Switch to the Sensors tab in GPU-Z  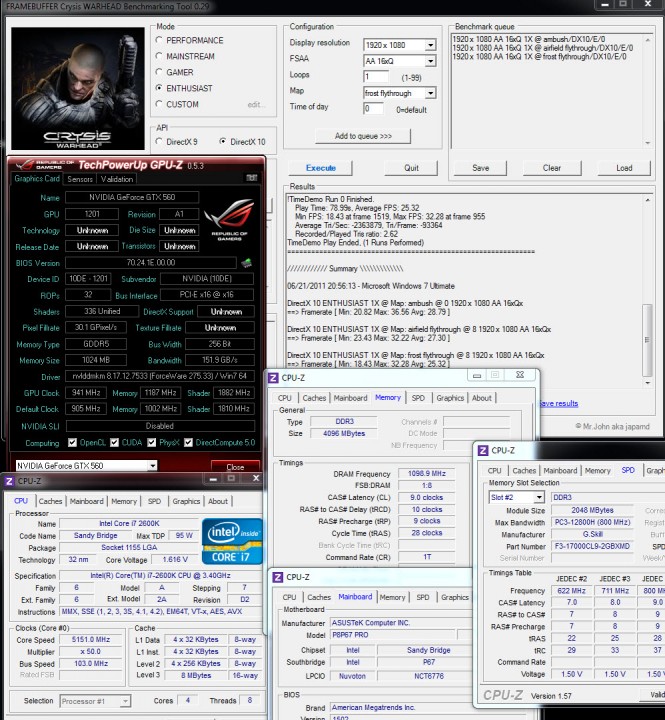[80, 179]
